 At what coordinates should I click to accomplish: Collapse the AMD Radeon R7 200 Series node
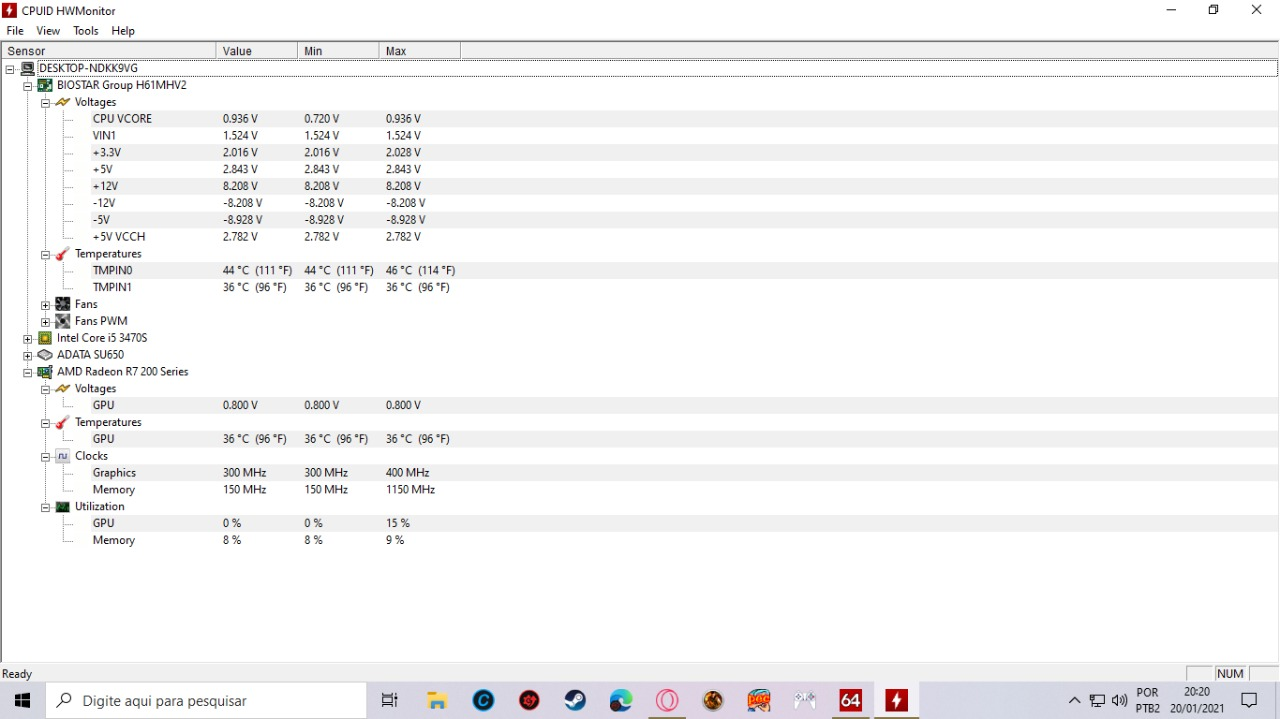(x=28, y=373)
